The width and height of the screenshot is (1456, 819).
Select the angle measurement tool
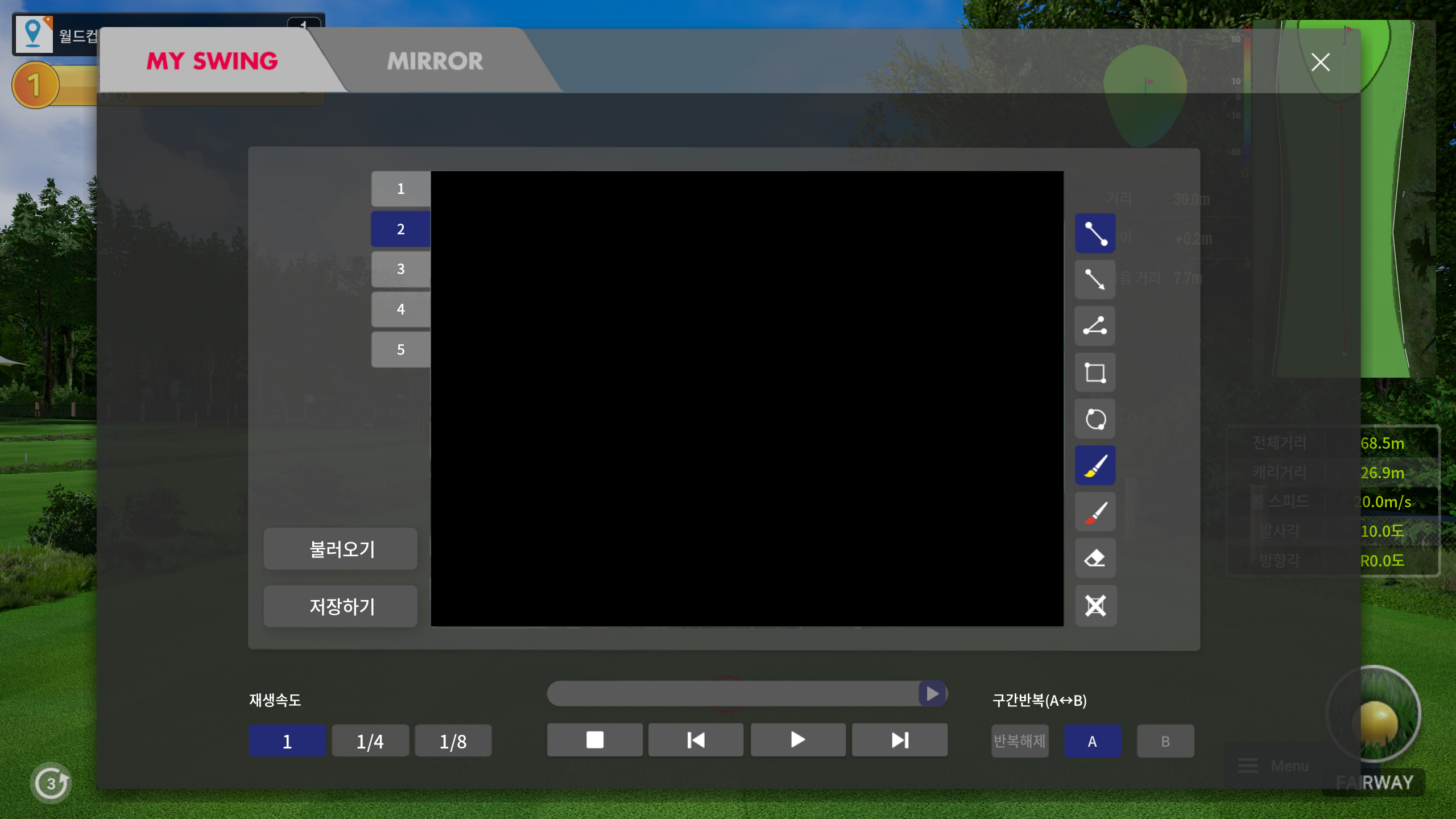click(x=1095, y=326)
